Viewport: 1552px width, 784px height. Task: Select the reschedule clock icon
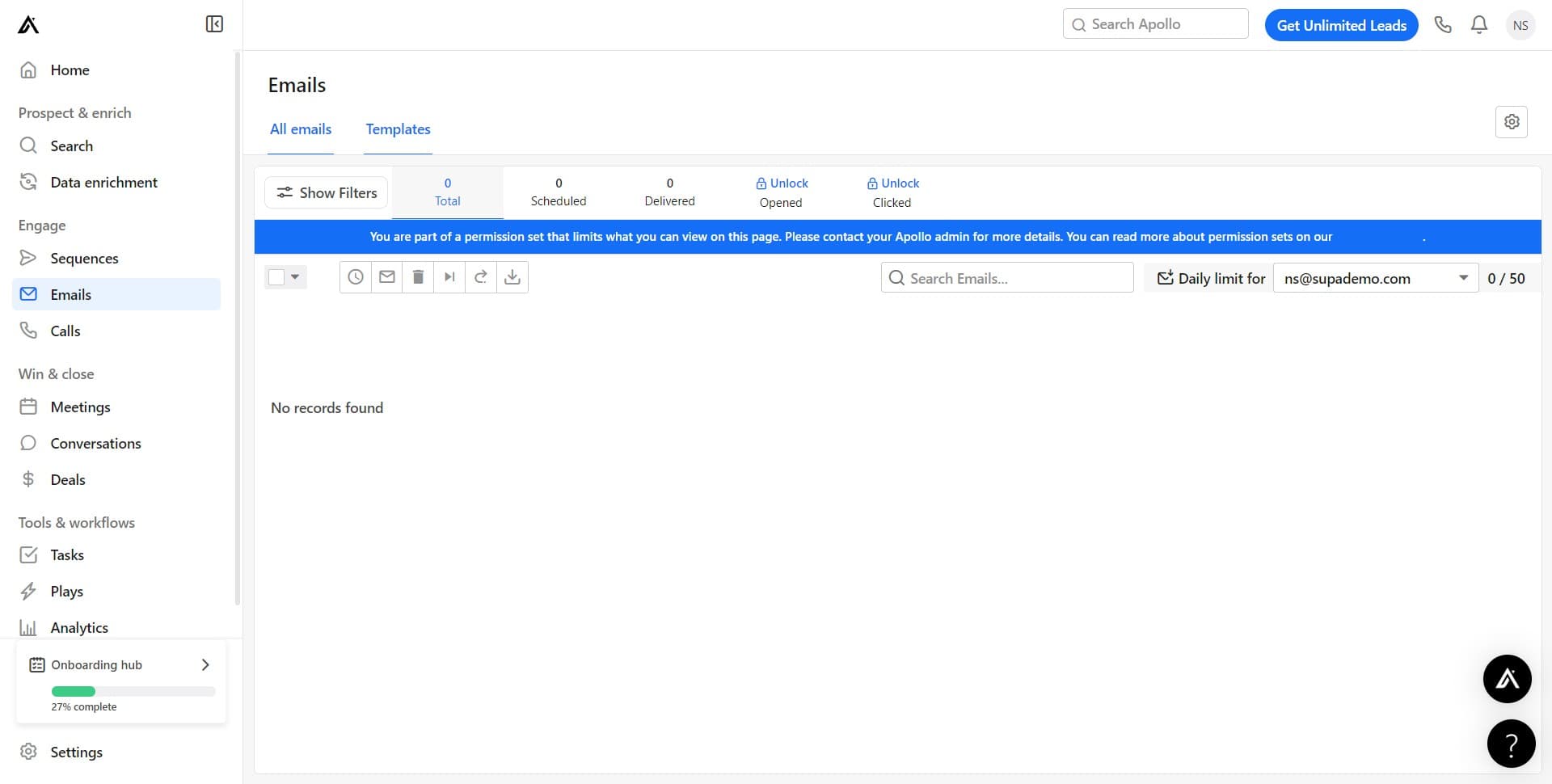coord(356,276)
